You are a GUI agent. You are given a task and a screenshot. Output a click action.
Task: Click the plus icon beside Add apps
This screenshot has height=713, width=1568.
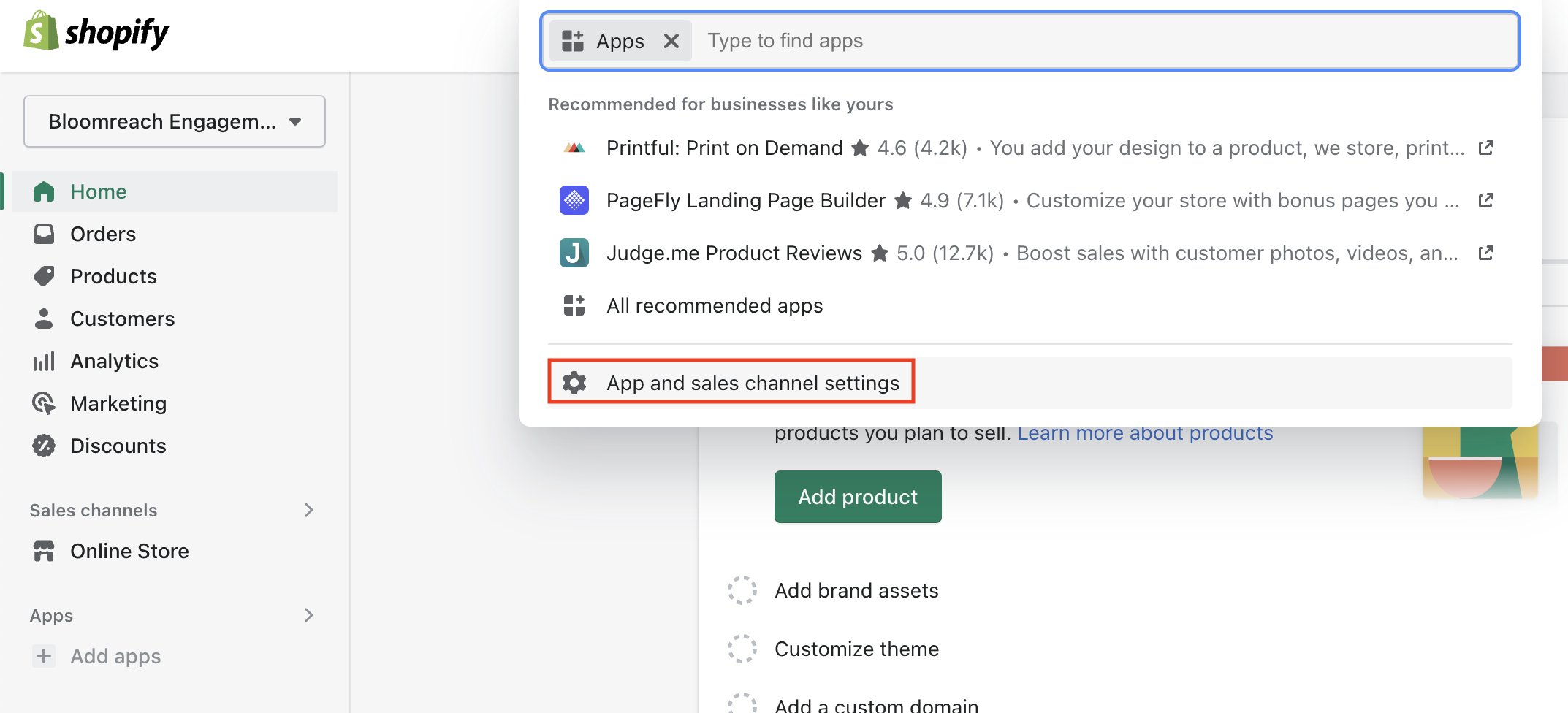(x=44, y=656)
